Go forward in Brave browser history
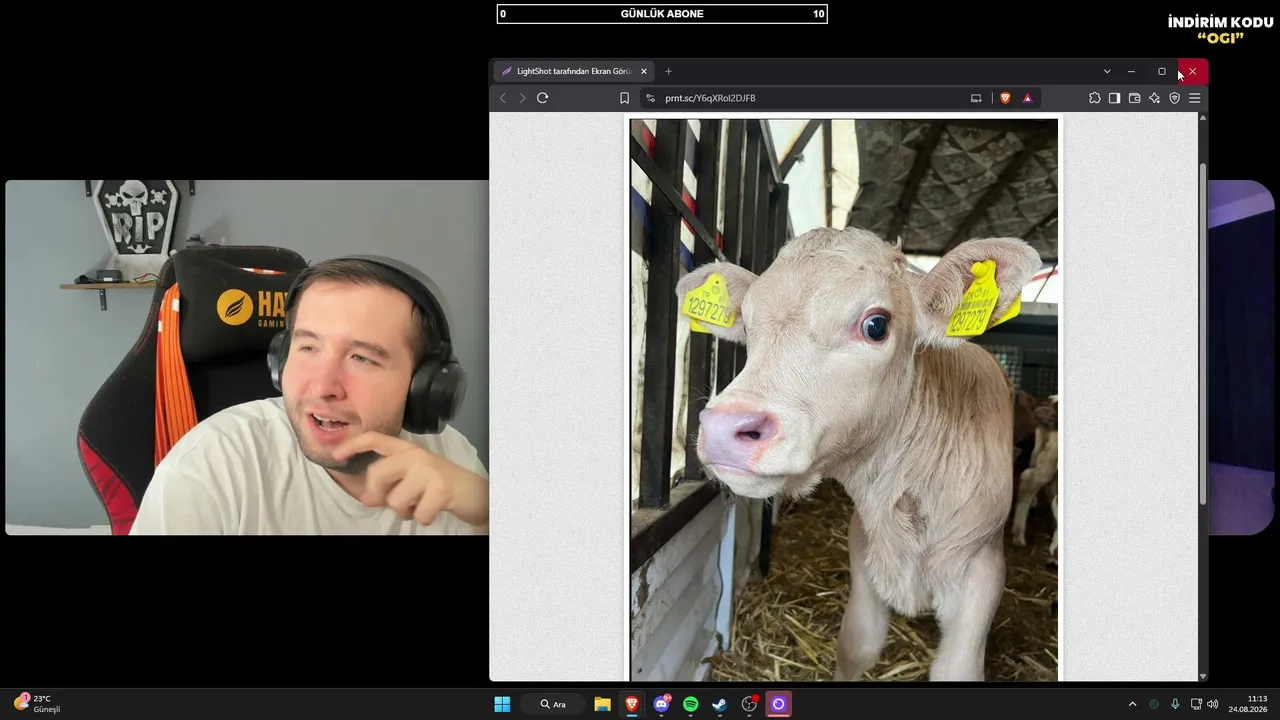 pos(522,98)
